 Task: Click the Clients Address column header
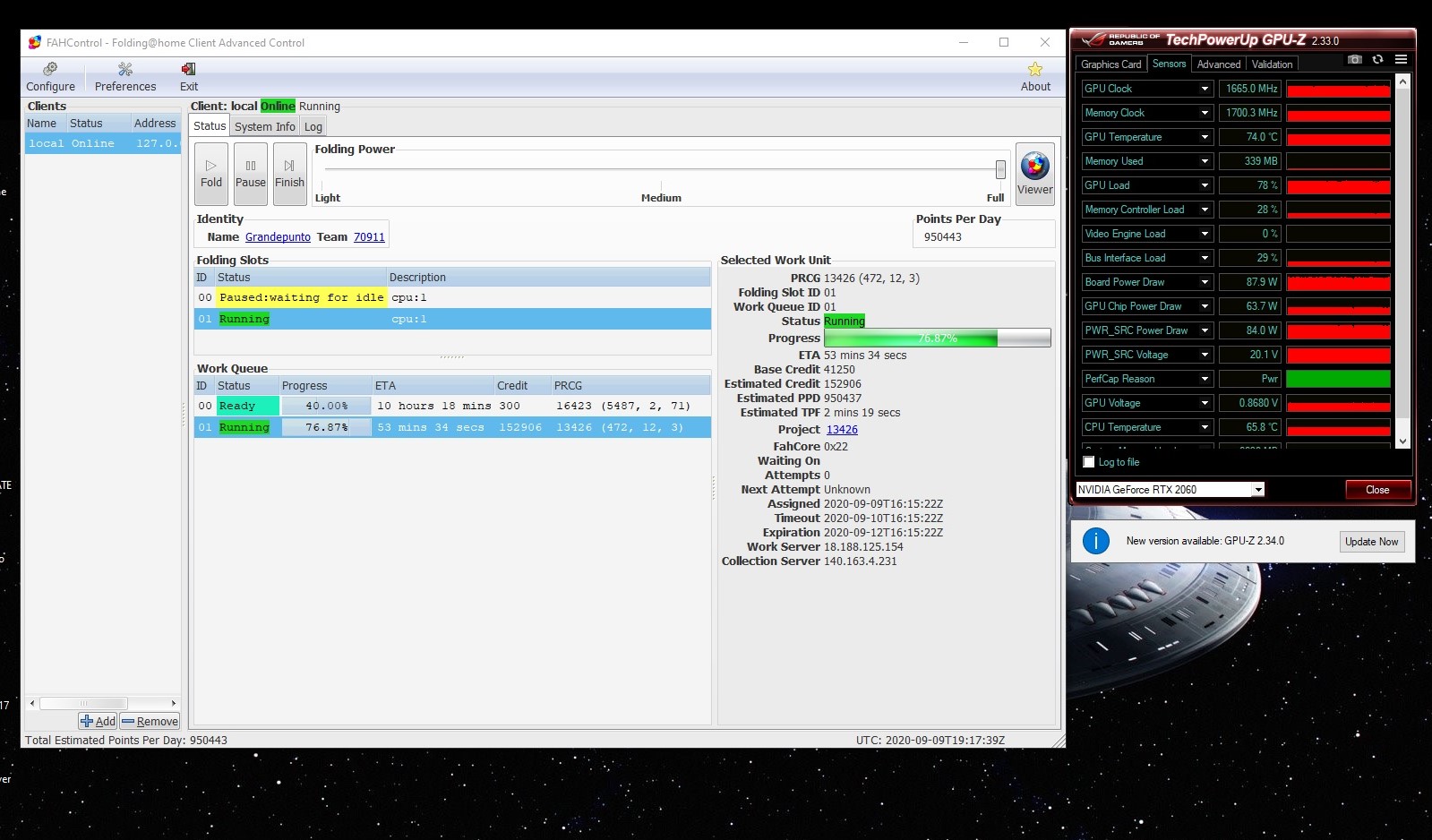click(x=156, y=124)
